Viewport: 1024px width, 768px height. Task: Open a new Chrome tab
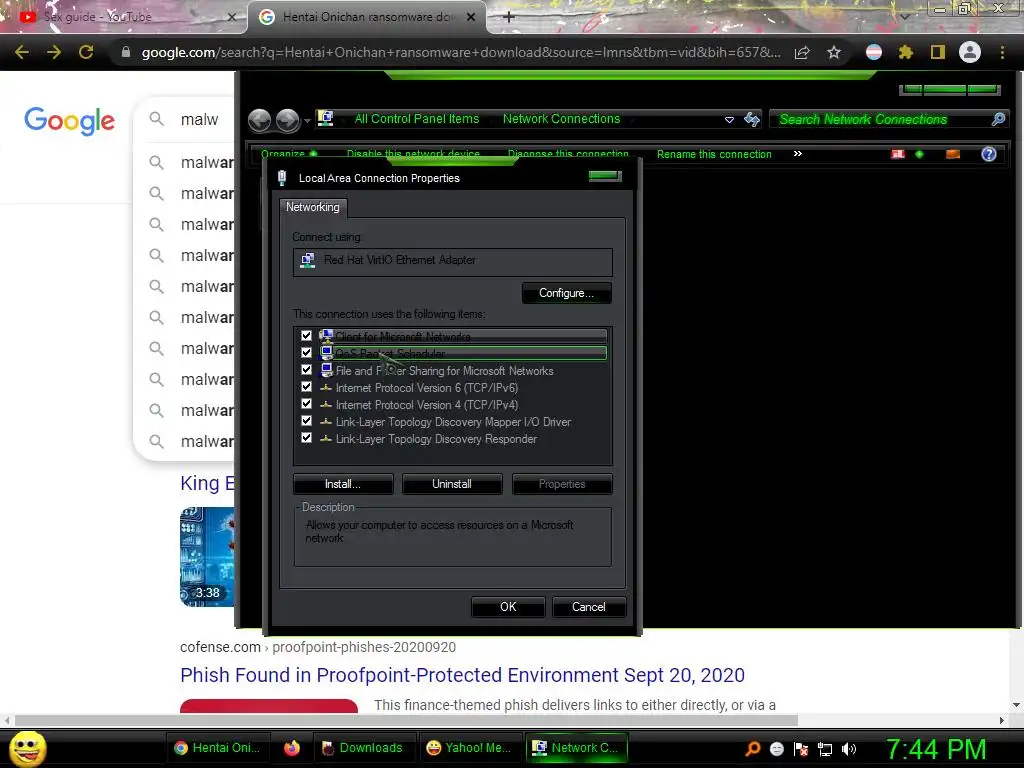tap(509, 17)
